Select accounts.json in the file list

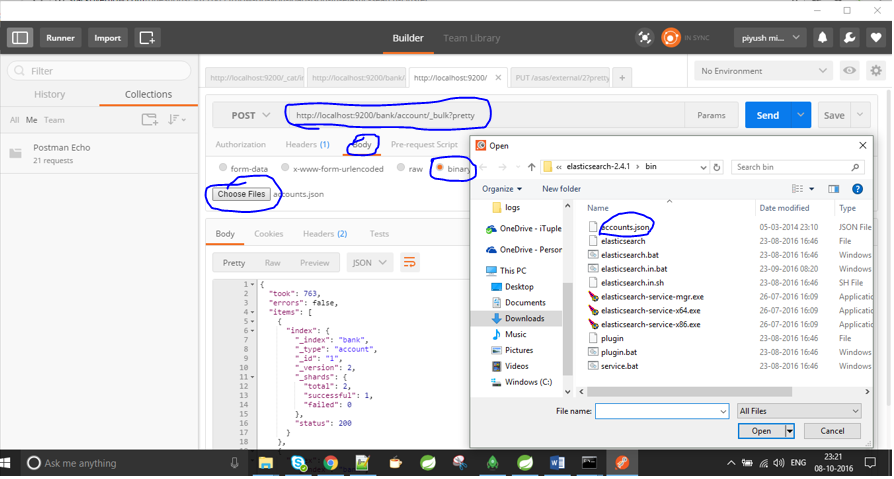tap(625, 227)
